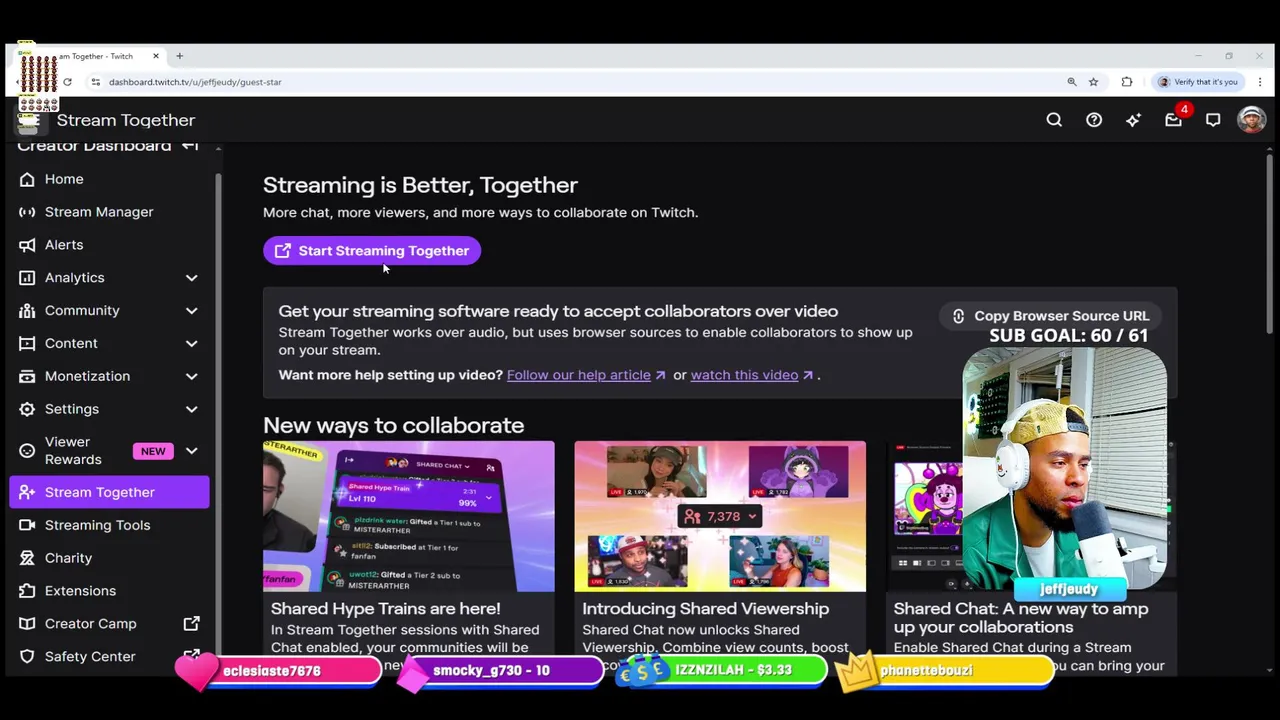Click the Start Streaming Together button
This screenshot has height=720, width=1280.
[x=372, y=251]
